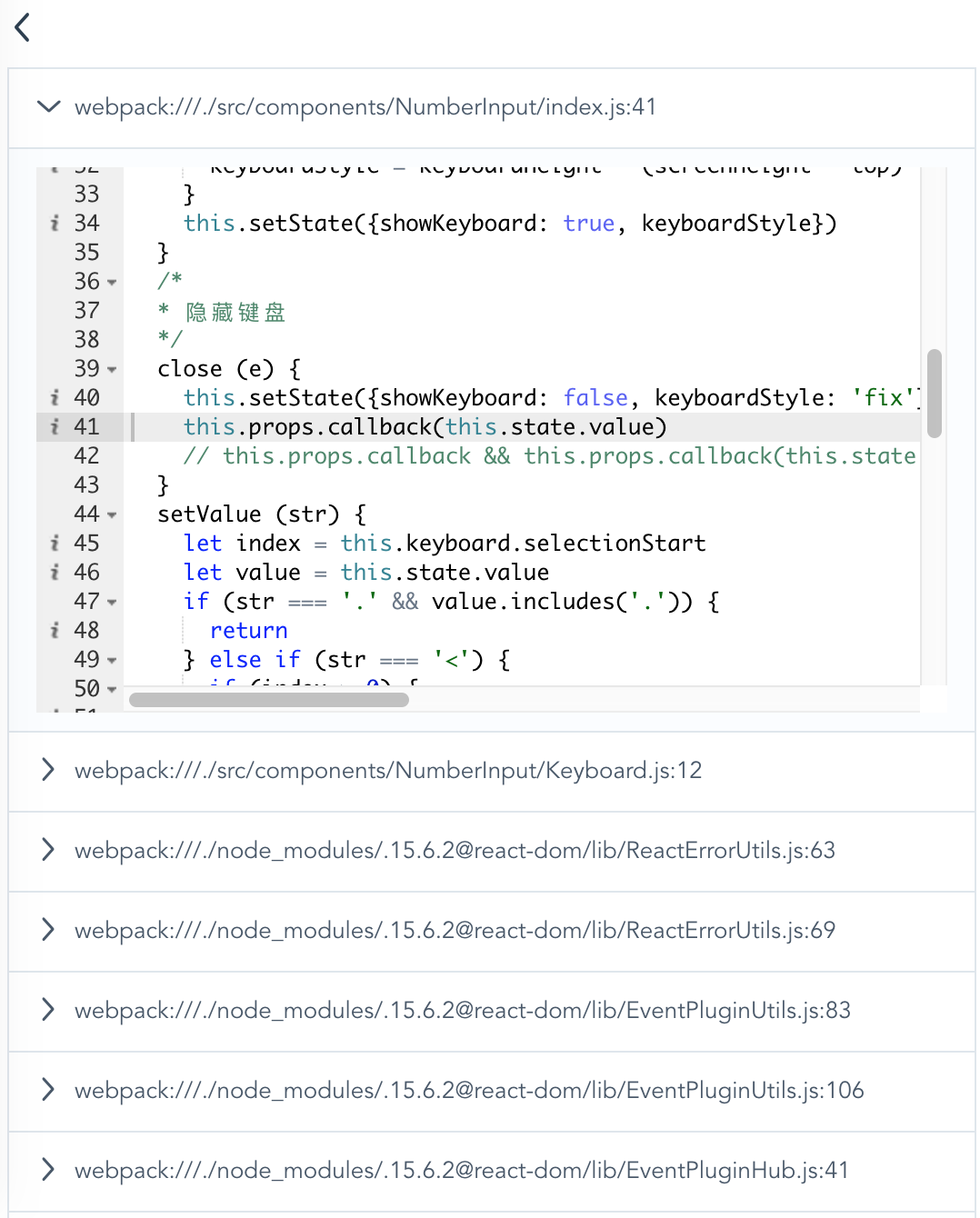Toggle a breakpoint on line 37
The height and width of the screenshot is (1218, 980).
pos(86,310)
